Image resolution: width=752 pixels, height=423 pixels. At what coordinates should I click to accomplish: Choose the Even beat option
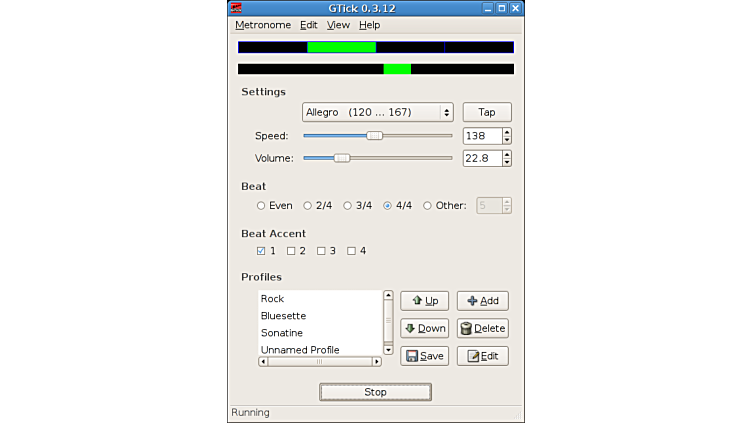[x=261, y=206]
